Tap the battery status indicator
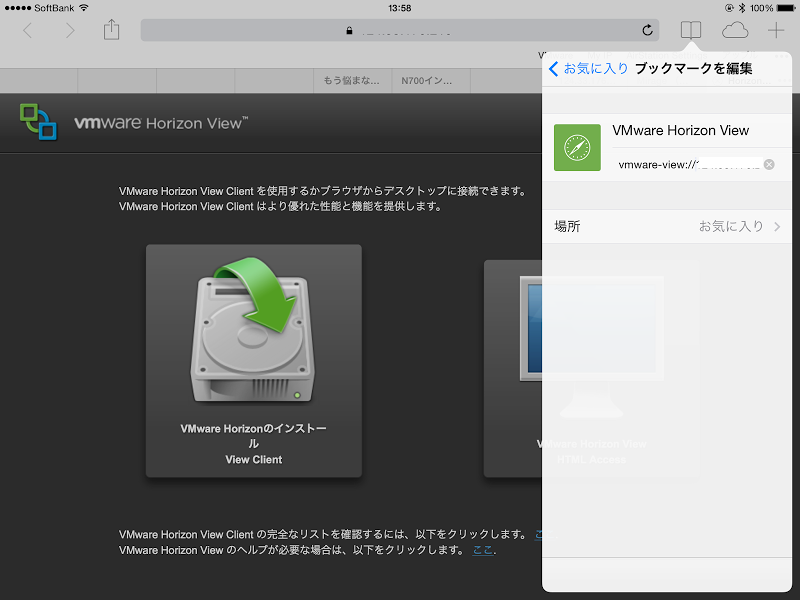Image resolution: width=800 pixels, height=600 pixels. tap(785, 8)
